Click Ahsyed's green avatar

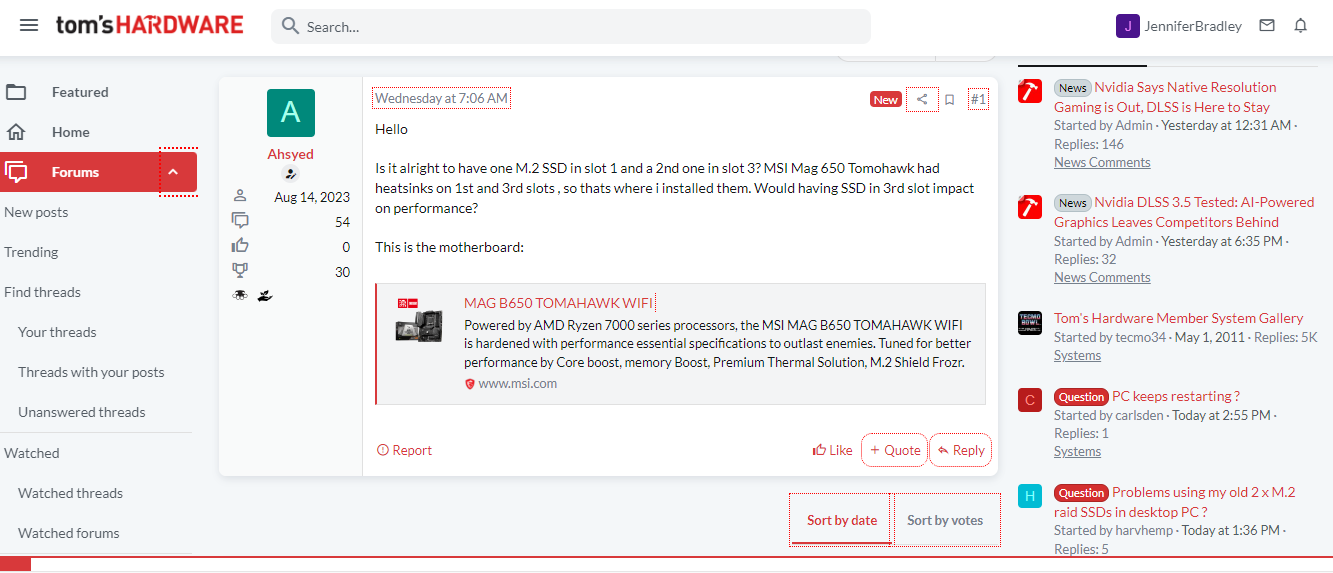(291, 113)
